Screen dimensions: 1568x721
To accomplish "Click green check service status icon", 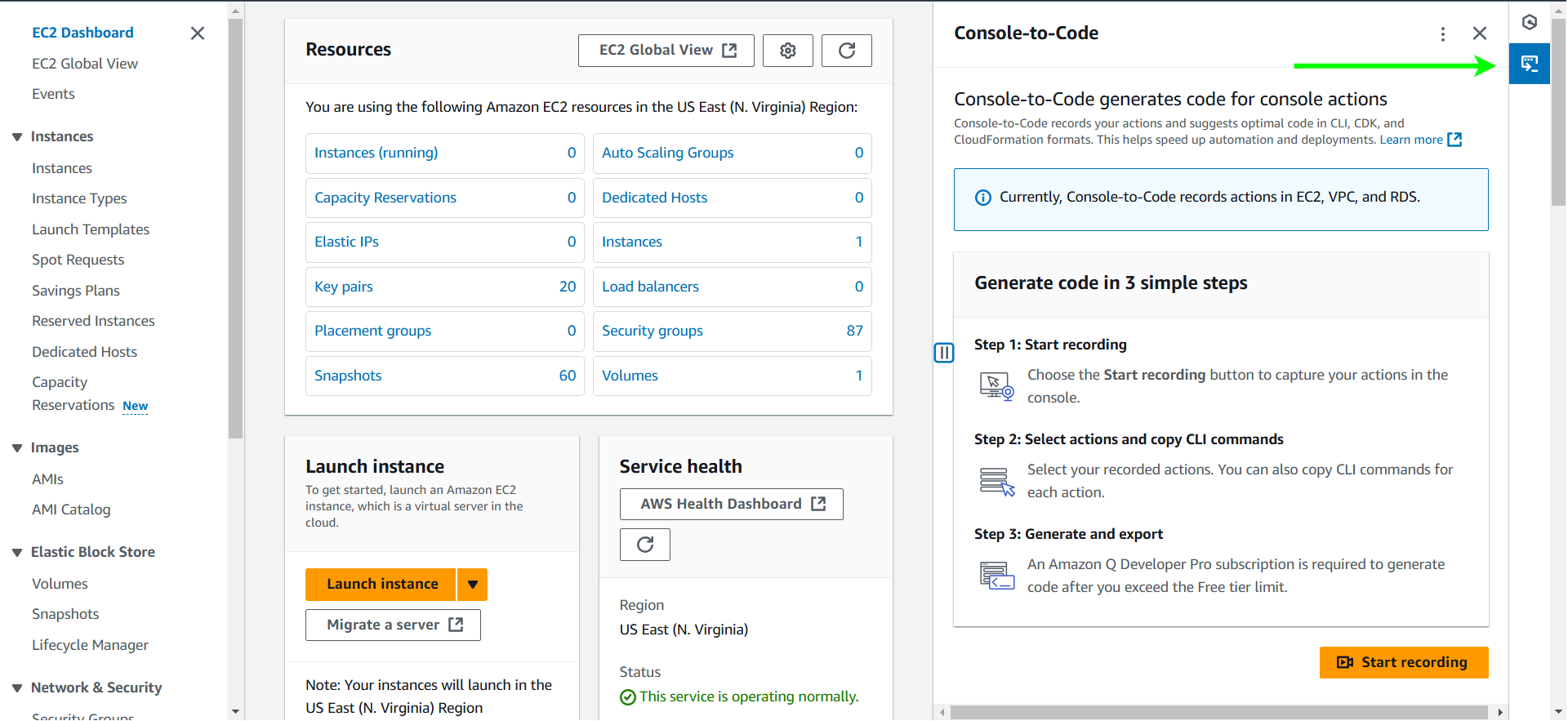I will (x=627, y=697).
